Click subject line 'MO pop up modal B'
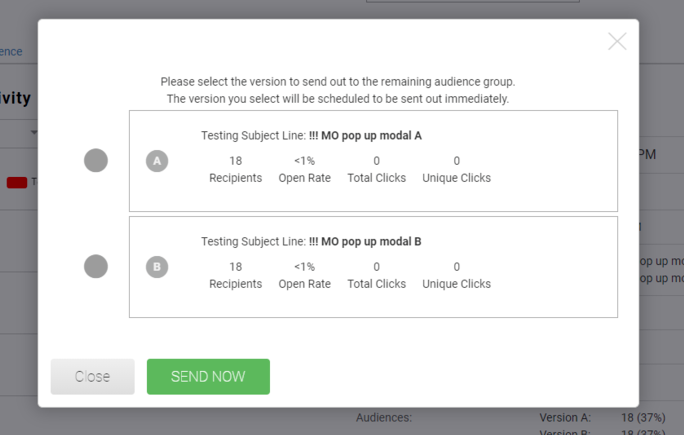 pyautogui.click(x=365, y=242)
